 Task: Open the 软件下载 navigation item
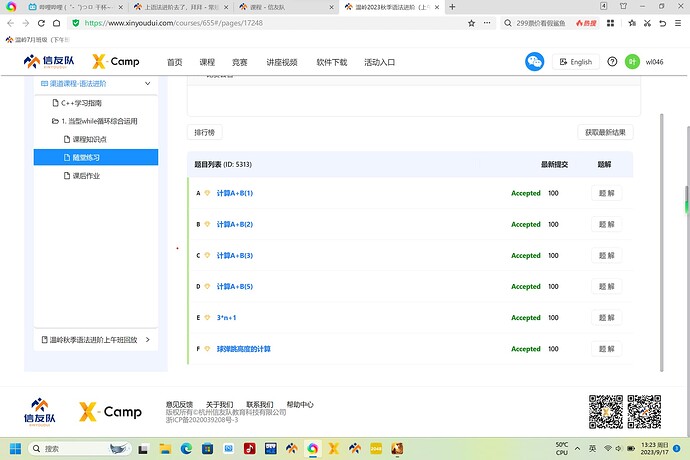point(332,62)
